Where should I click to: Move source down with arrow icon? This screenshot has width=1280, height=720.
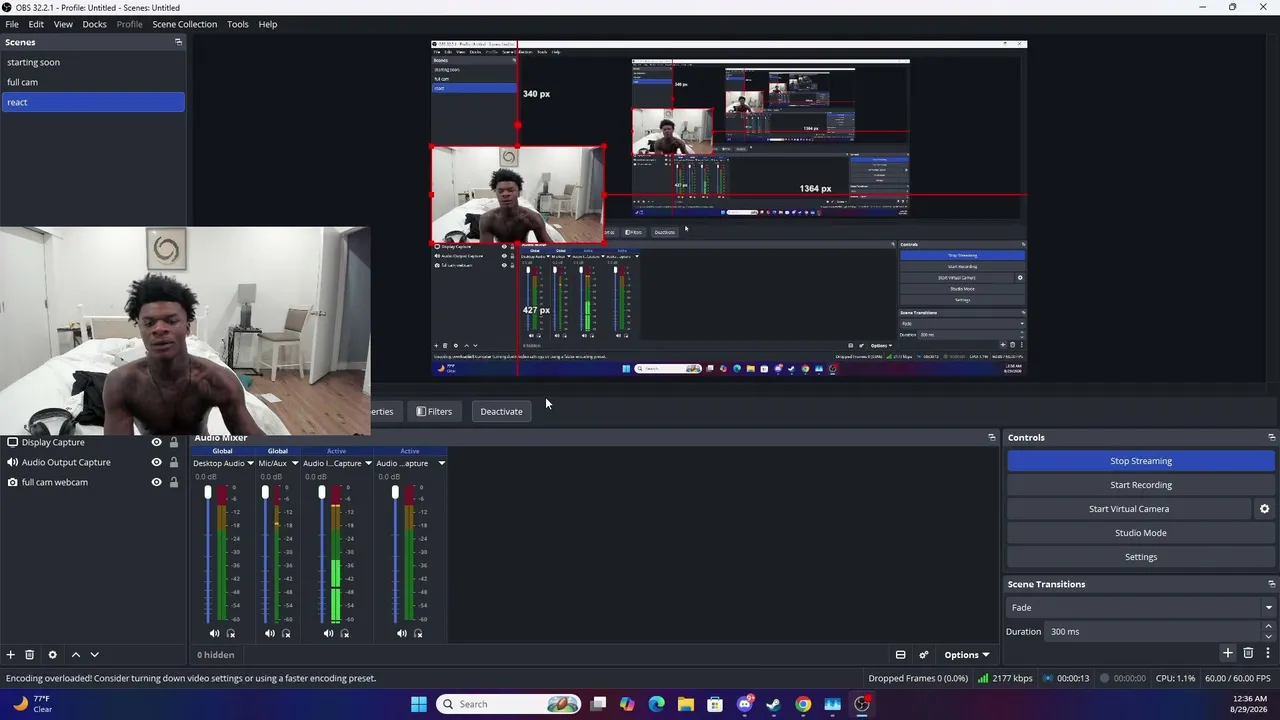tap(95, 655)
